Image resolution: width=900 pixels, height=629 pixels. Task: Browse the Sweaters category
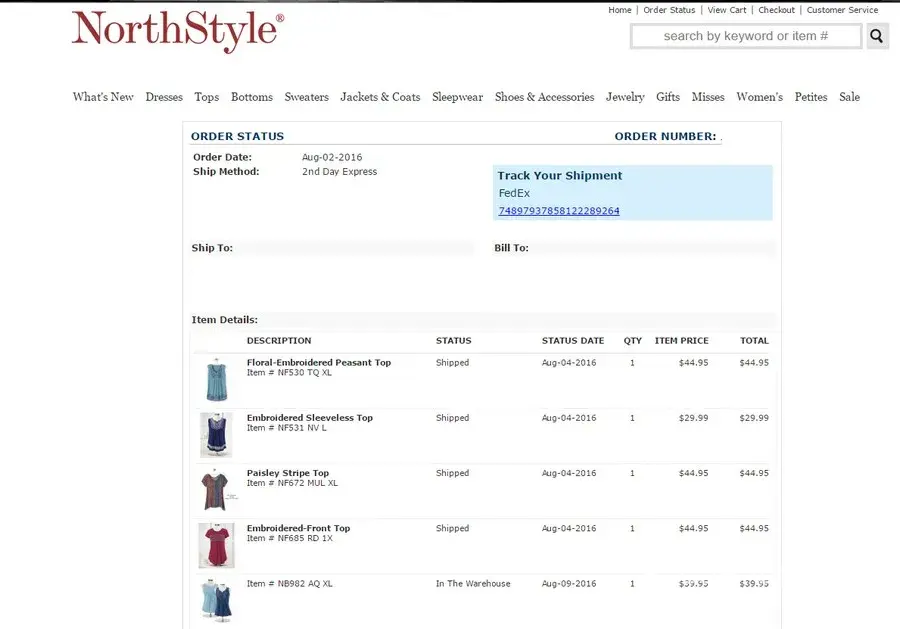point(306,97)
